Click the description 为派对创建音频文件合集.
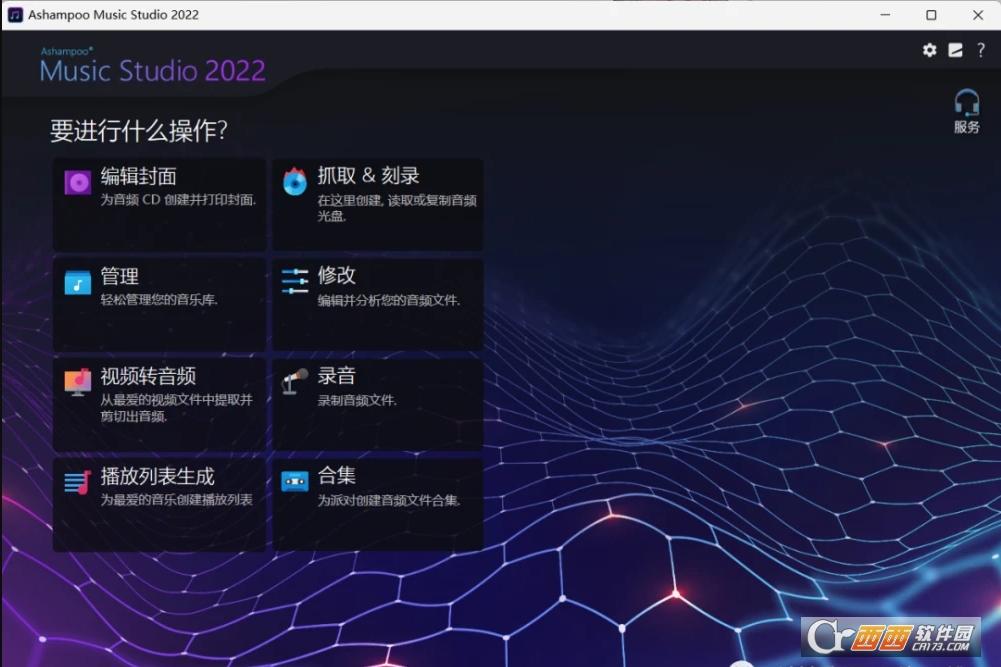The image size is (1001, 667). point(389,500)
